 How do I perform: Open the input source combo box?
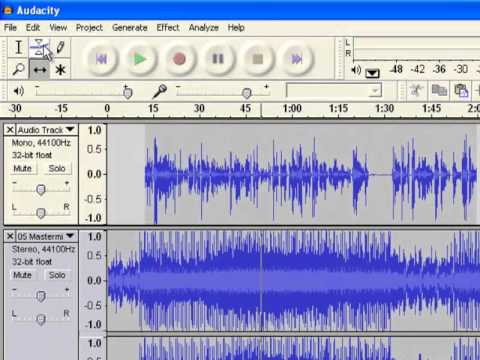[x=334, y=90]
